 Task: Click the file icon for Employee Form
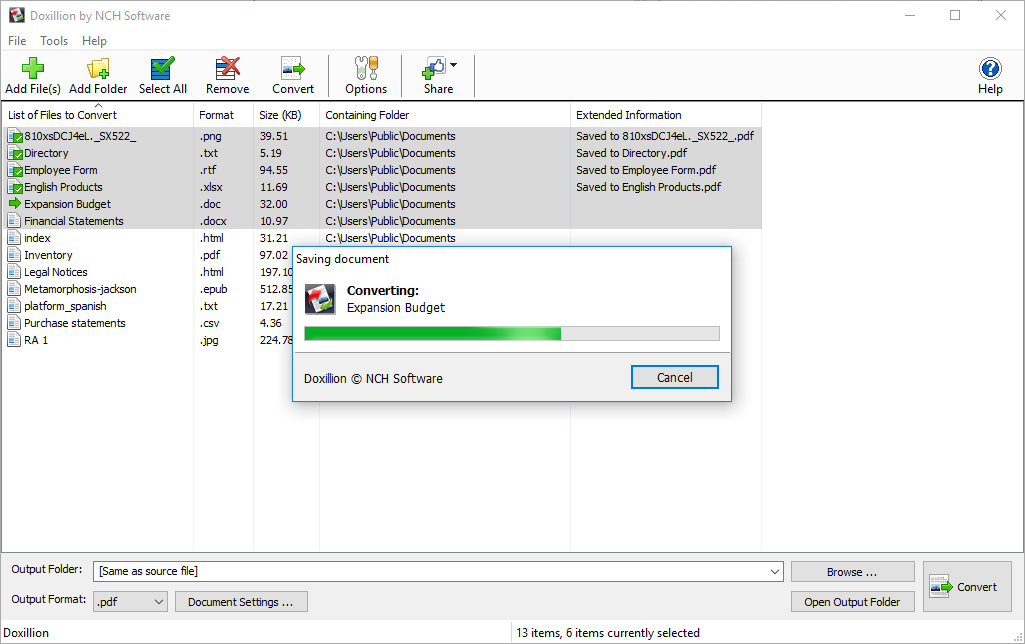14,170
